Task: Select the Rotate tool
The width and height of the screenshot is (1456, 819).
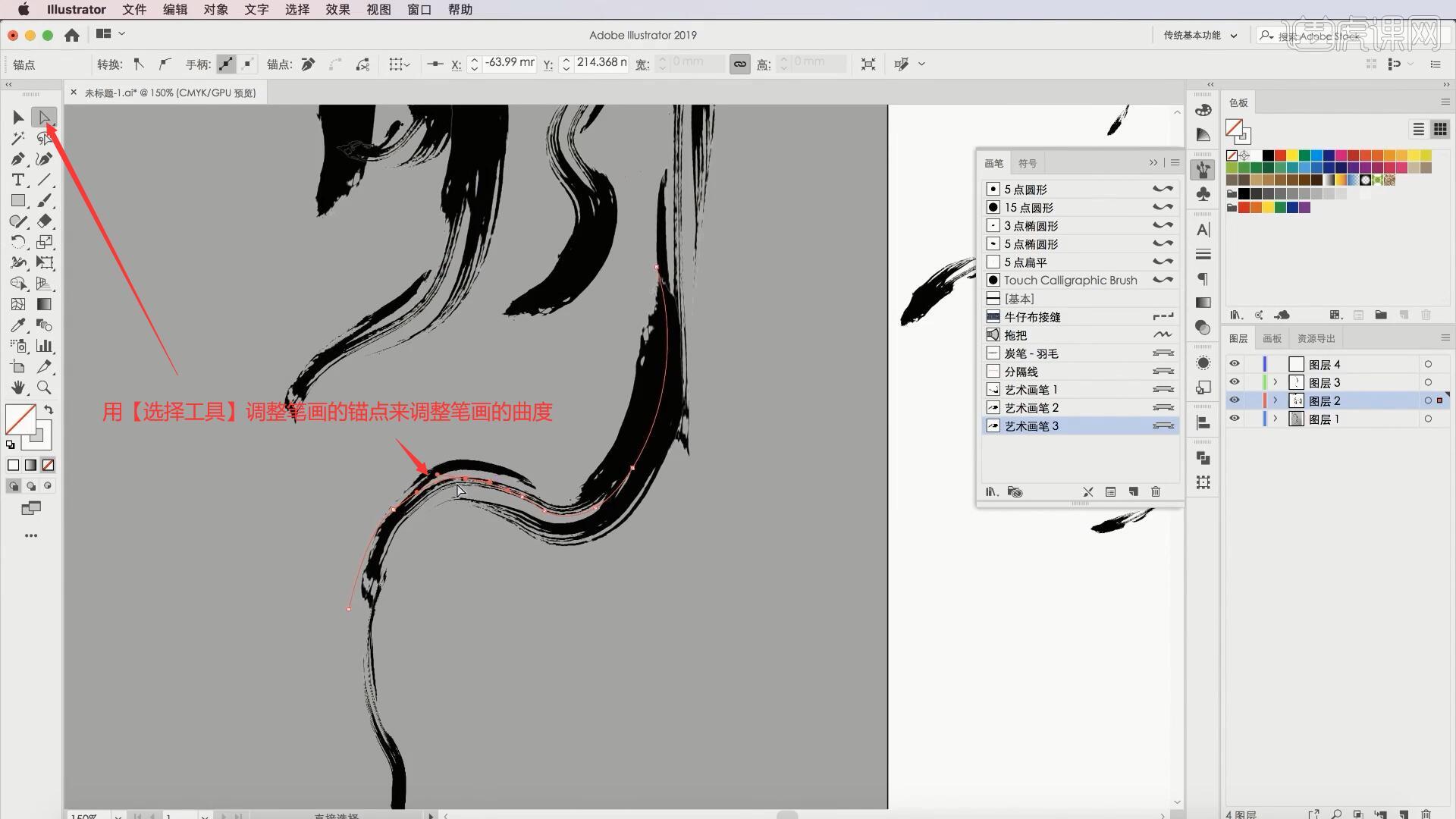Action: 18,242
